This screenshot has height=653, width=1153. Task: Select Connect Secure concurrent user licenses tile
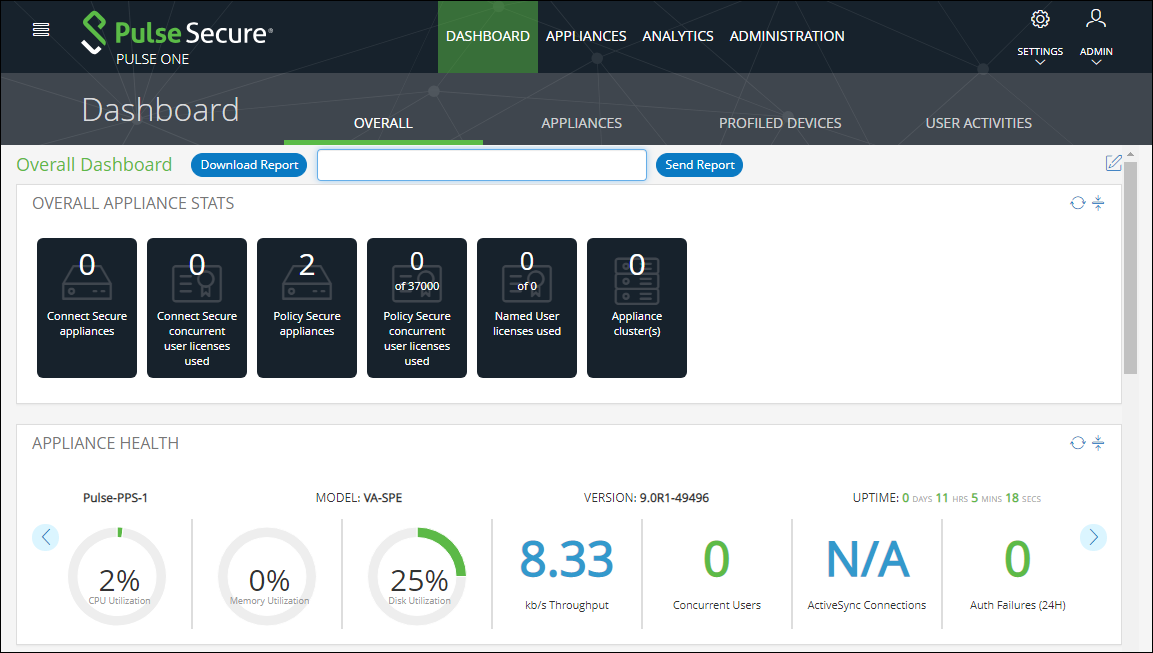[197, 308]
